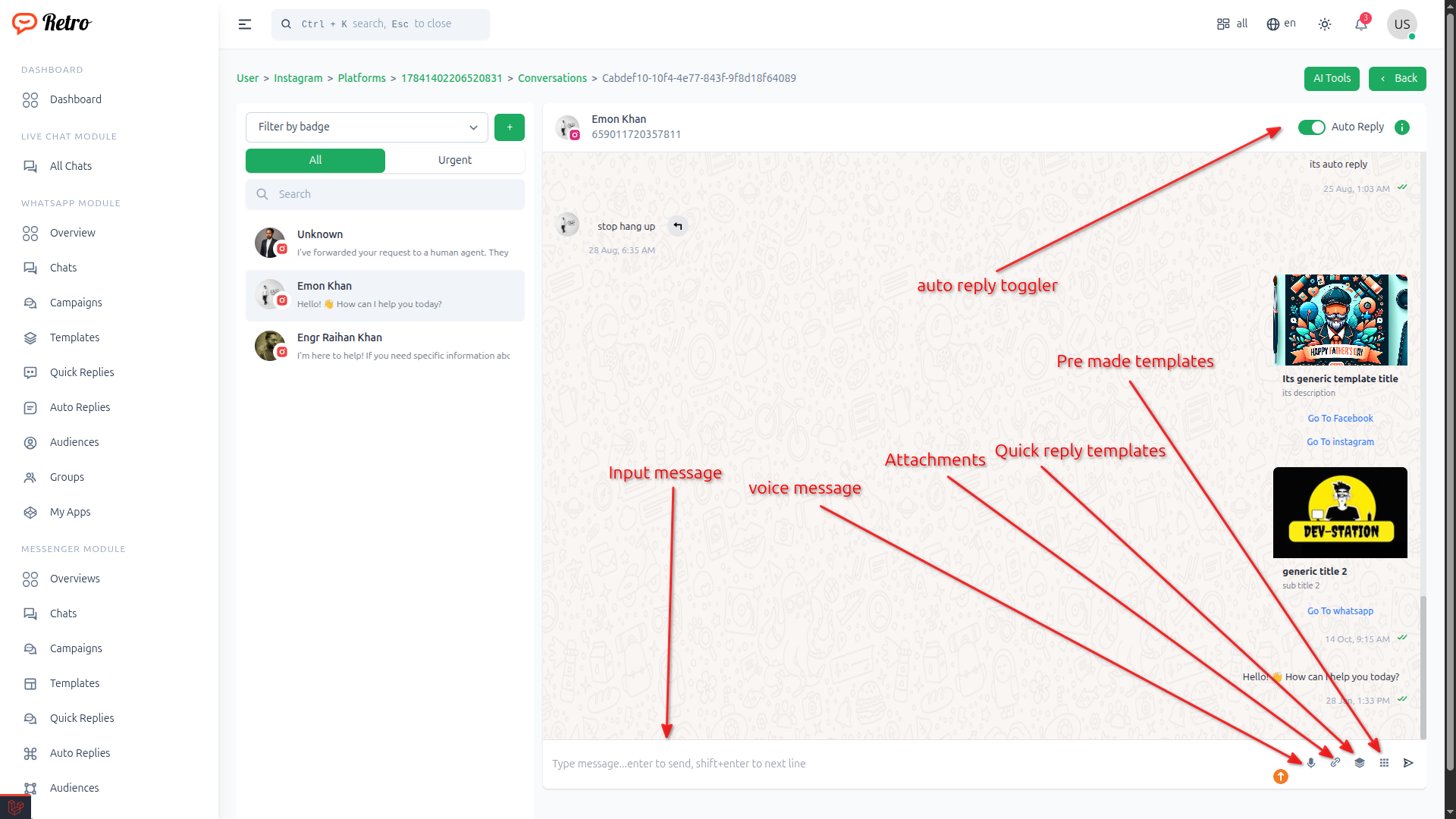Open the 'en' language dropdown
The width and height of the screenshot is (1456, 819).
point(1281,24)
